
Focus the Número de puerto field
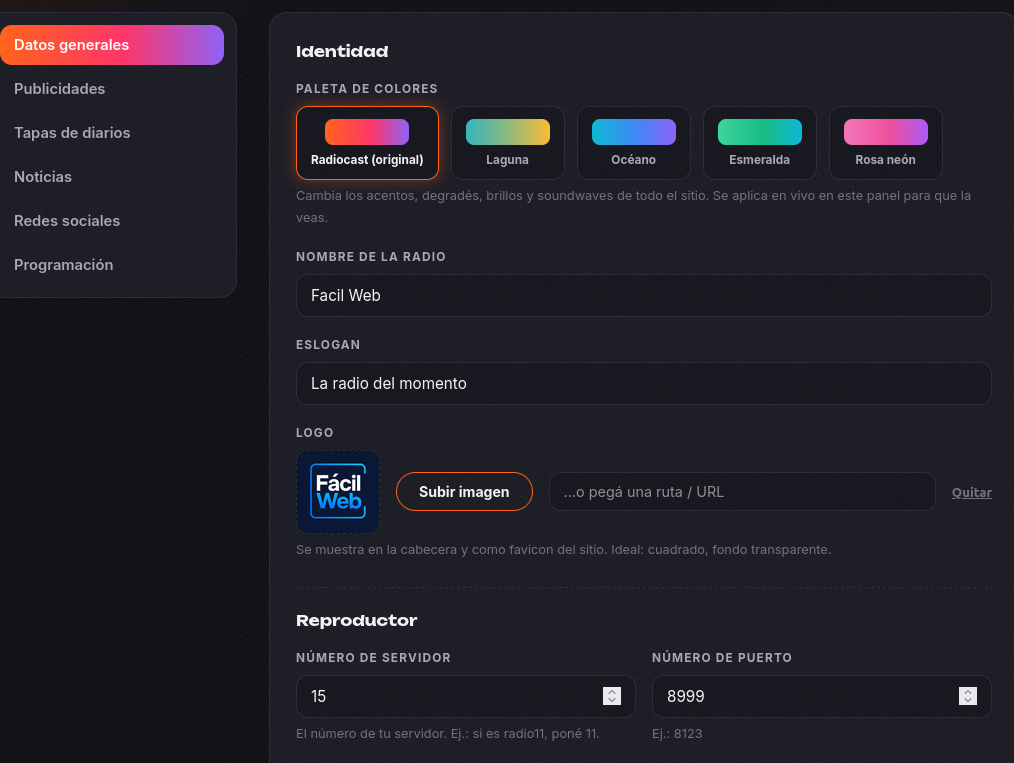[x=821, y=696]
